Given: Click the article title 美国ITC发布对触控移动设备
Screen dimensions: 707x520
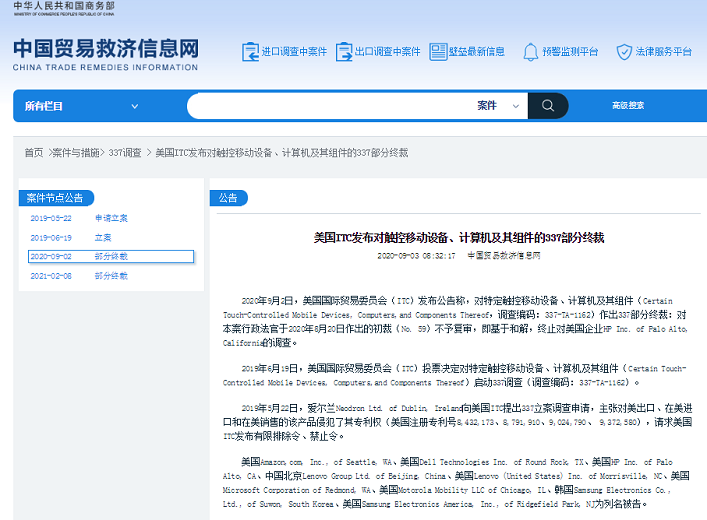Looking at the screenshot, I should point(459,238).
